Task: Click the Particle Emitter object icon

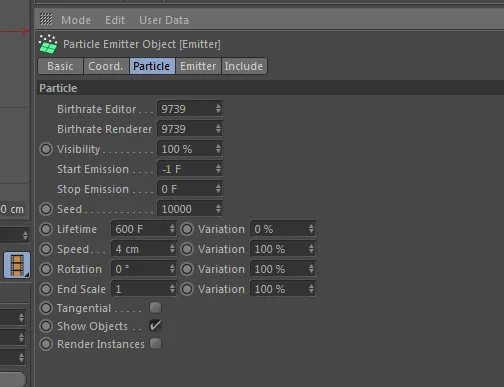Action: (48, 44)
